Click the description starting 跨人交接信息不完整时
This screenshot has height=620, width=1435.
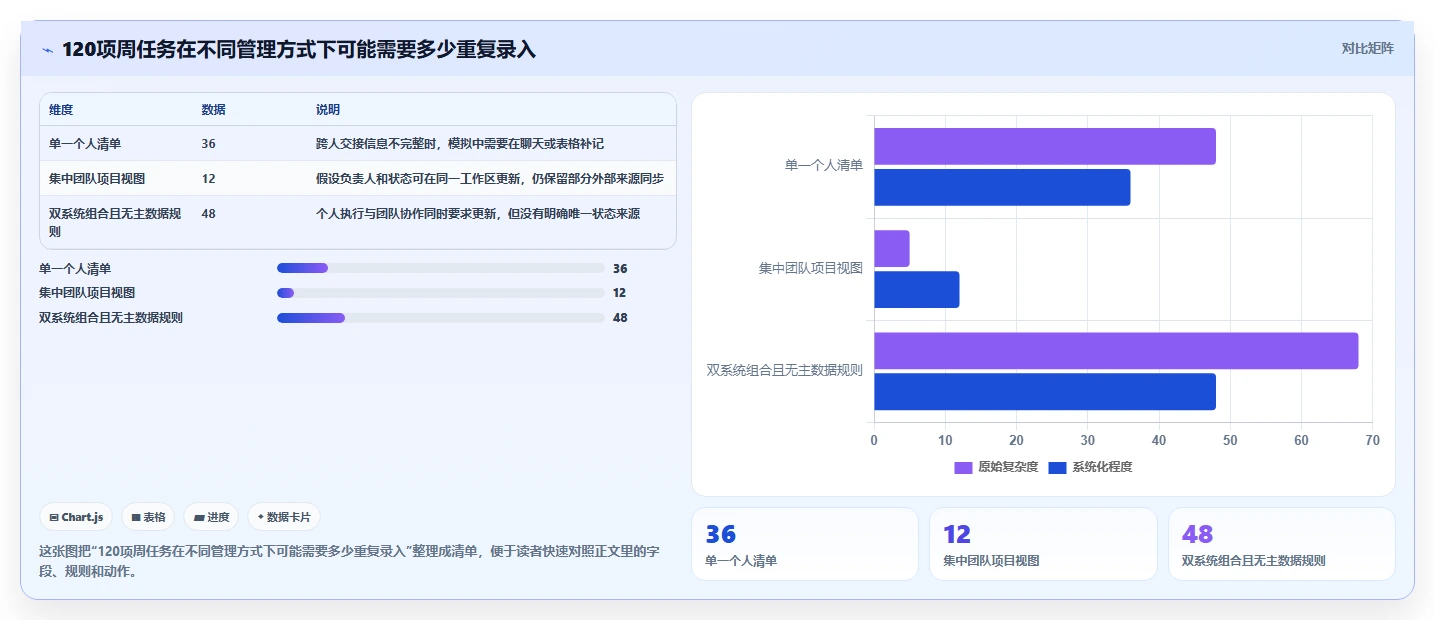tap(460, 144)
